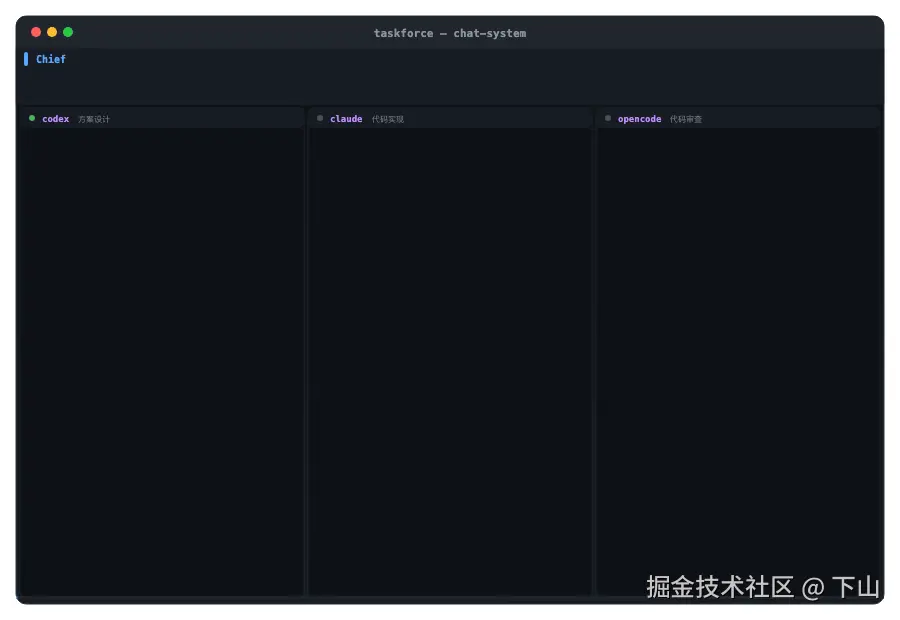Click the gray status dot beside opencode
Screen dimensions: 900x620
click(x=608, y=118)
